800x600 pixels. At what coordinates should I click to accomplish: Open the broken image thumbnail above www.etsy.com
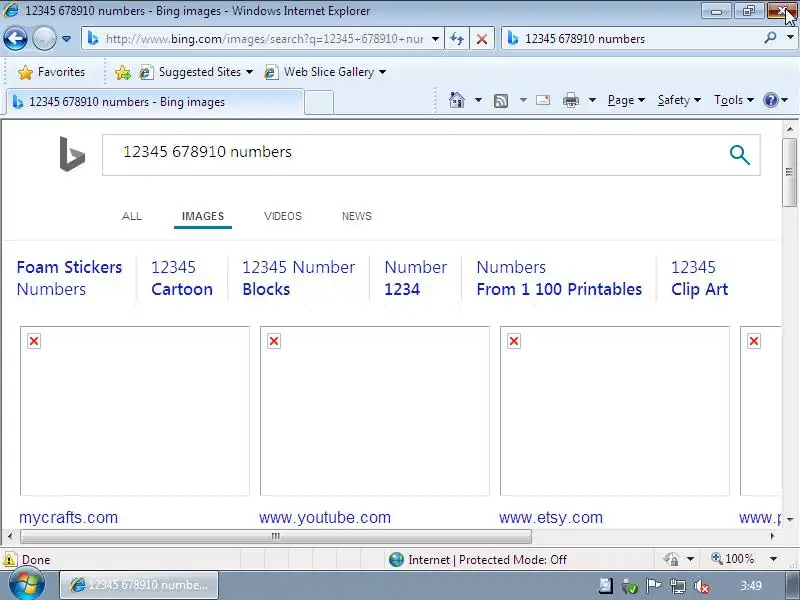615,411
